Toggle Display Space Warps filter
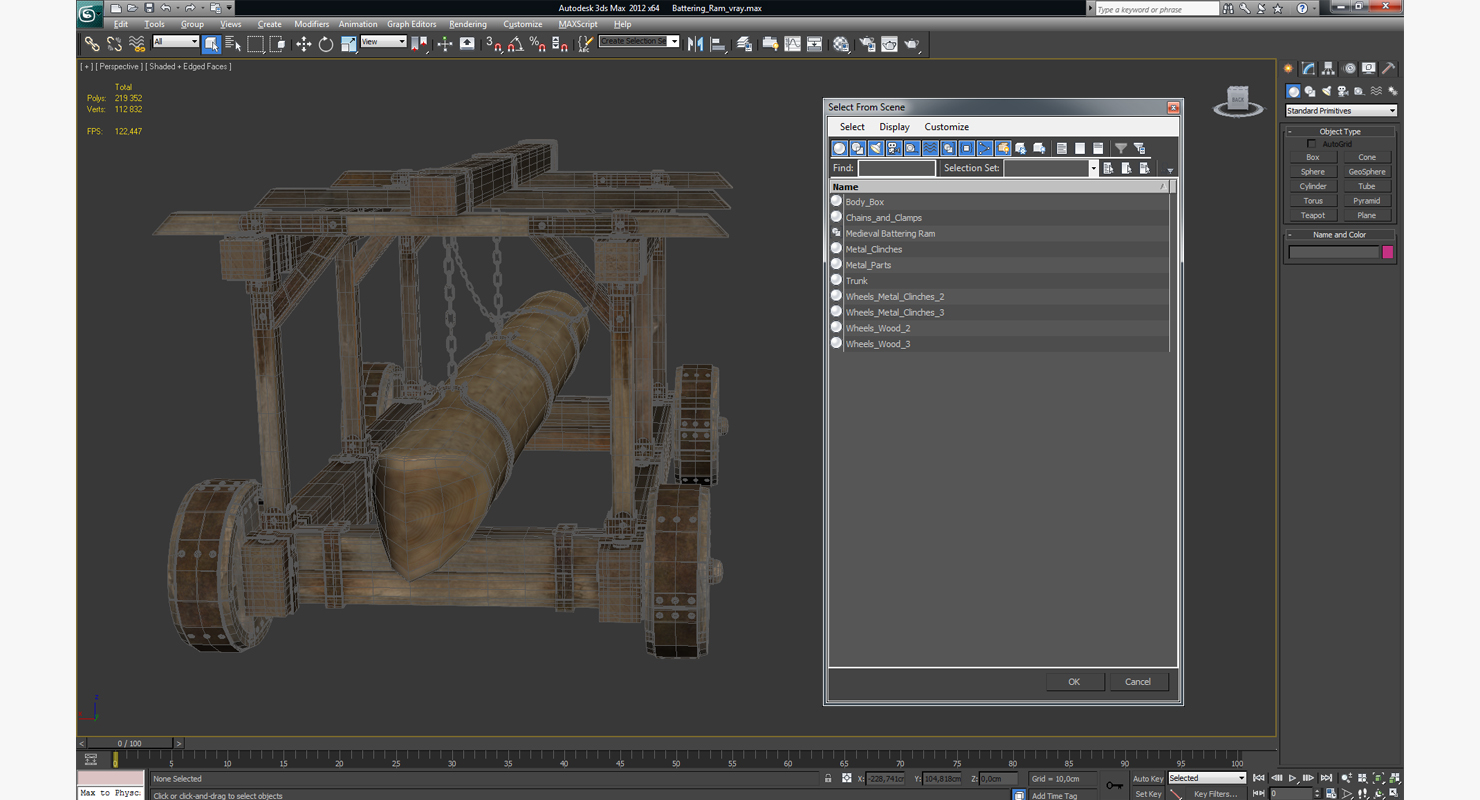Viewport: 1480px width, 800px height. [930, 148]
